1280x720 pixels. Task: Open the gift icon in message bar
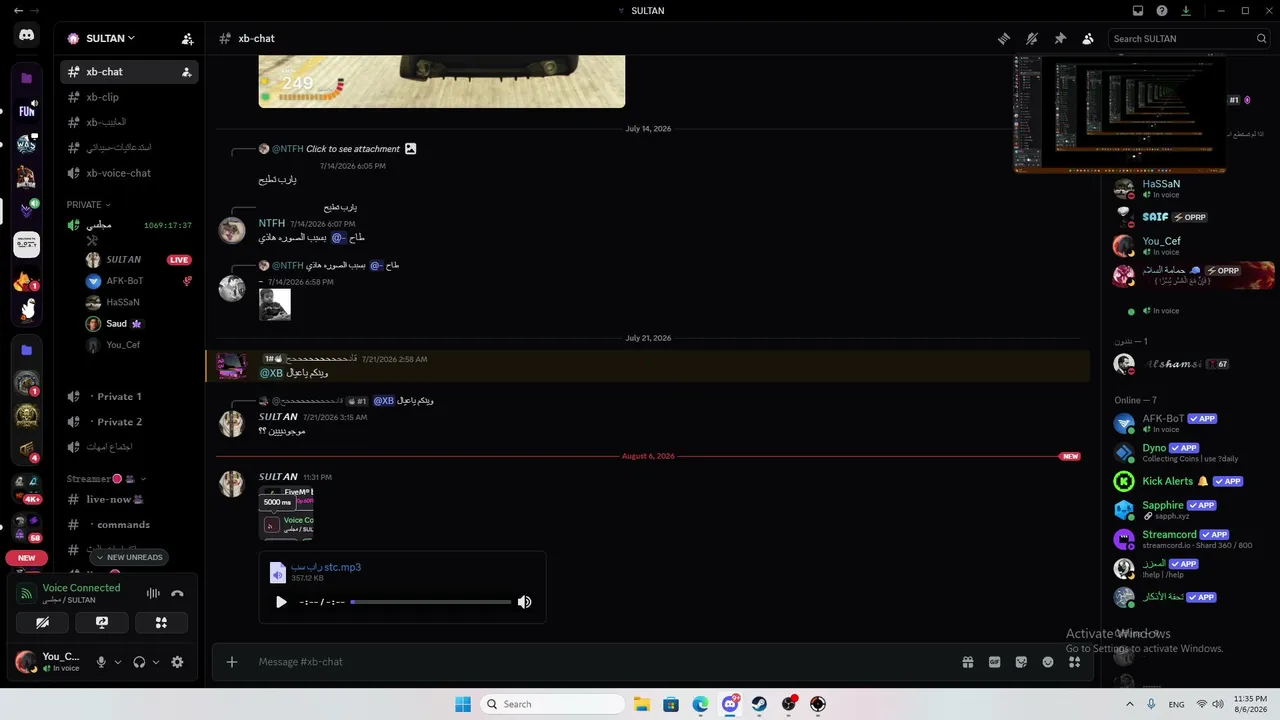(968, 662)
